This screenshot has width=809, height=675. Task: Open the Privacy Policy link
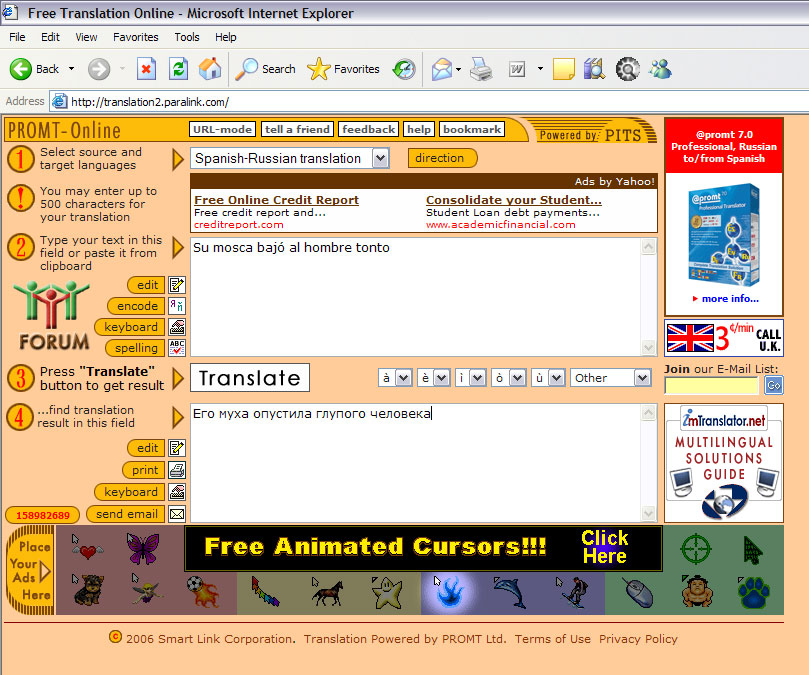coord(638,639)
